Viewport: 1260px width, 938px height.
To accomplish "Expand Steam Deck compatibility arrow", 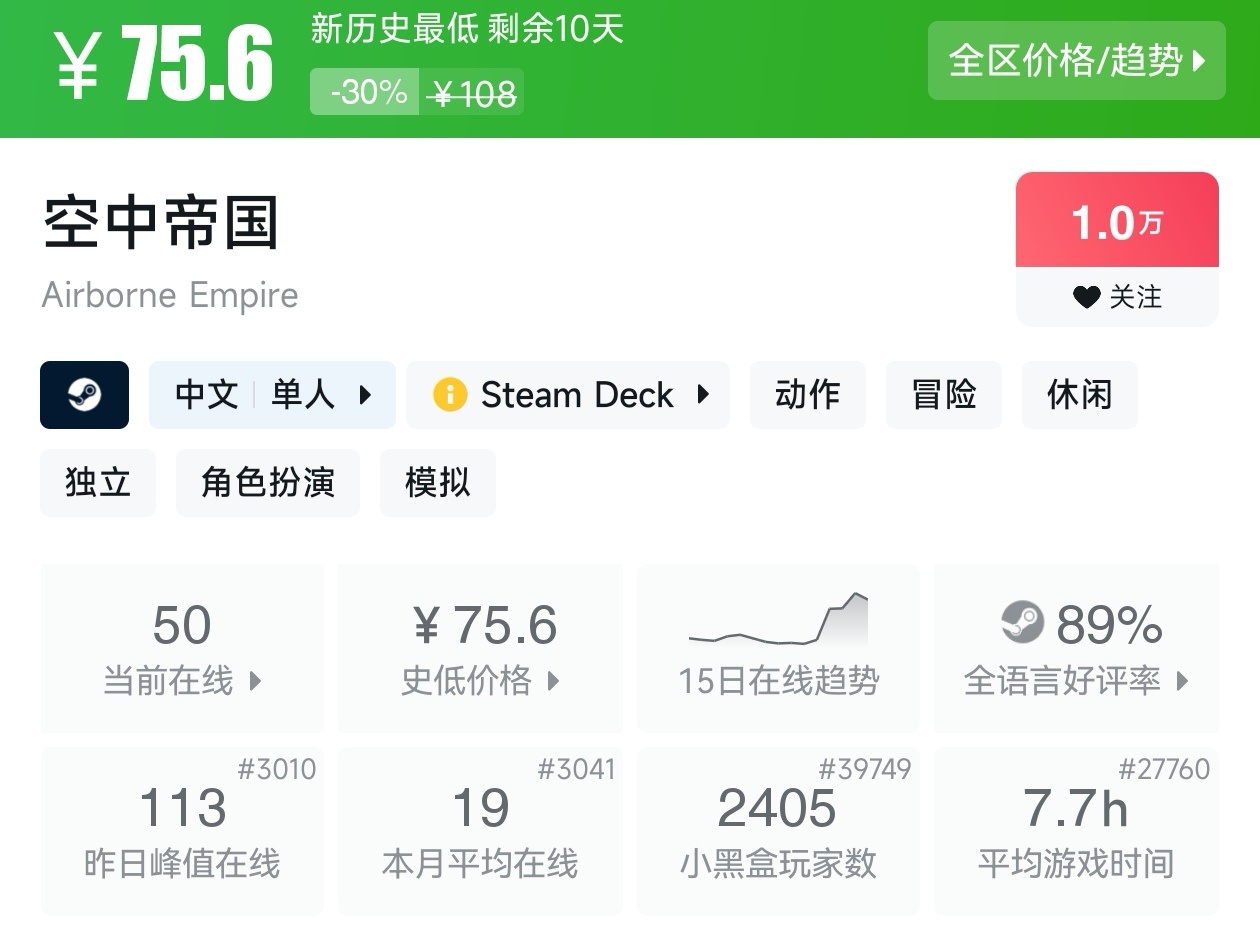I will [x=704, y=395].
